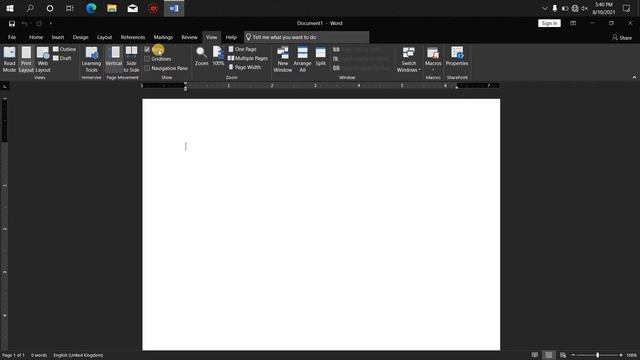This screenshot has height=360, width=640.
Task: Switch to Read Mode view
Action: coord(9,59)
